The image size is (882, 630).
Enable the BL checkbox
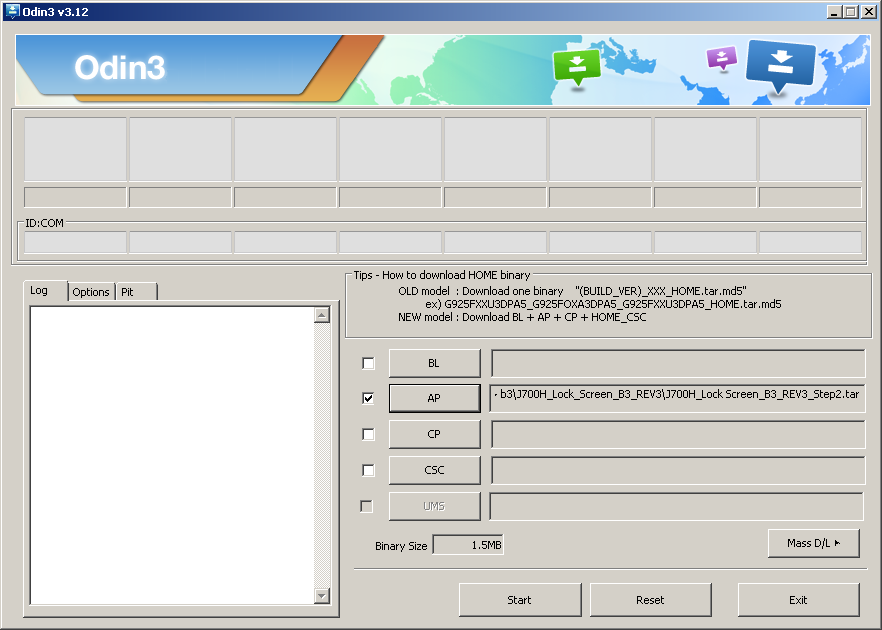pyautogui.click(x=368, y=363)
